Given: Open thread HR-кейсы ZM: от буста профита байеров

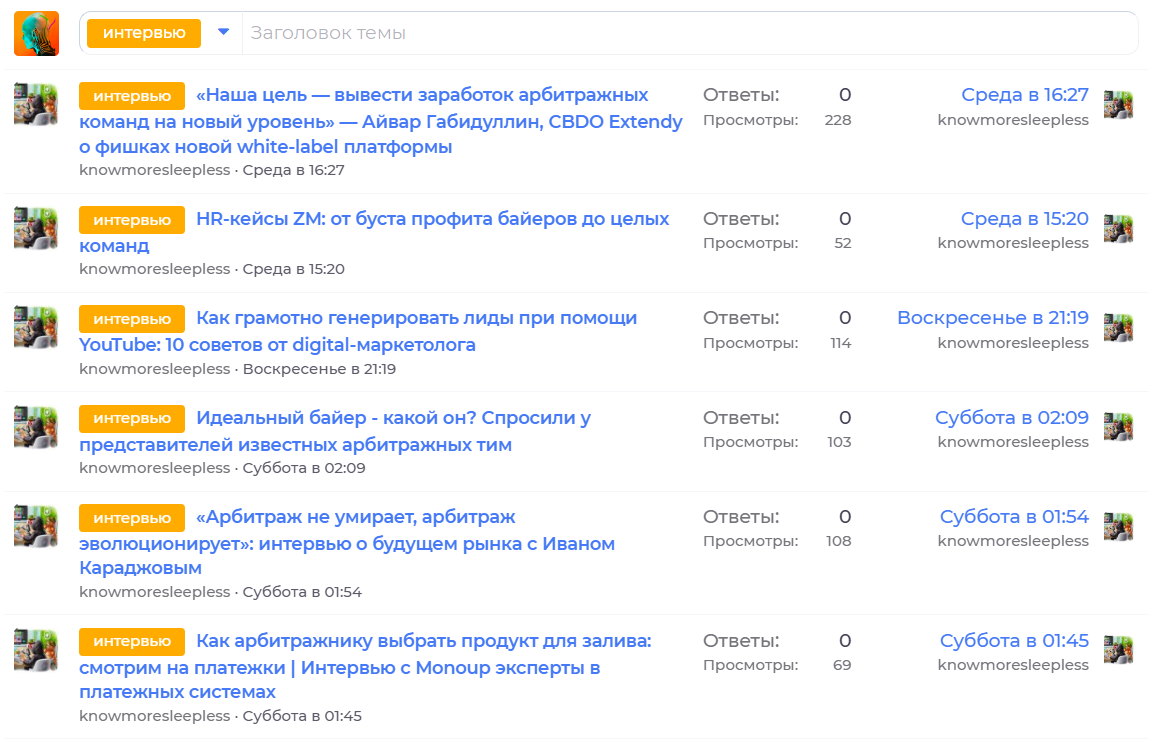Looking at the screenshot, I should pyautogui.click(x=374, y=232).
